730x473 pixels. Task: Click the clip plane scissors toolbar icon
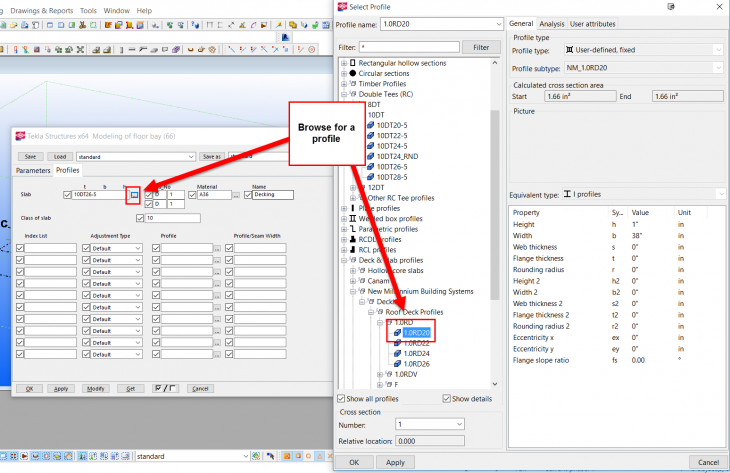click(82, 25)
